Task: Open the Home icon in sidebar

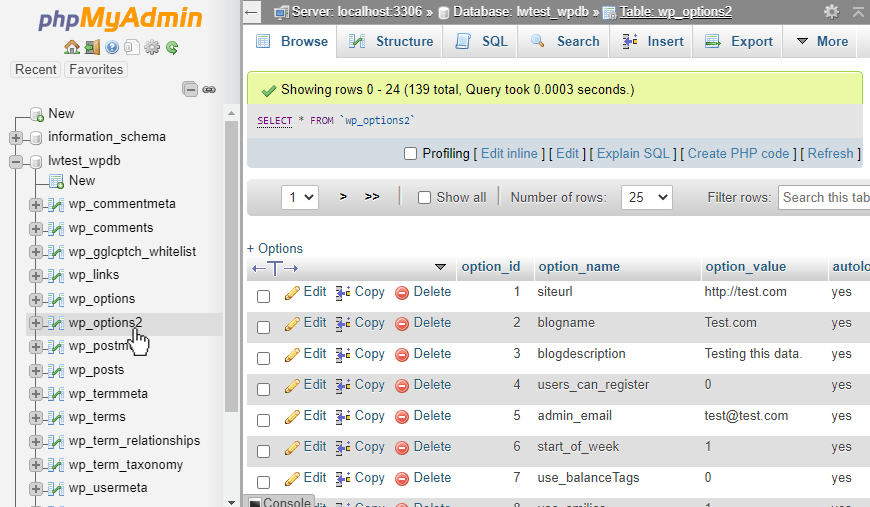Action: (x=72, y=48)
